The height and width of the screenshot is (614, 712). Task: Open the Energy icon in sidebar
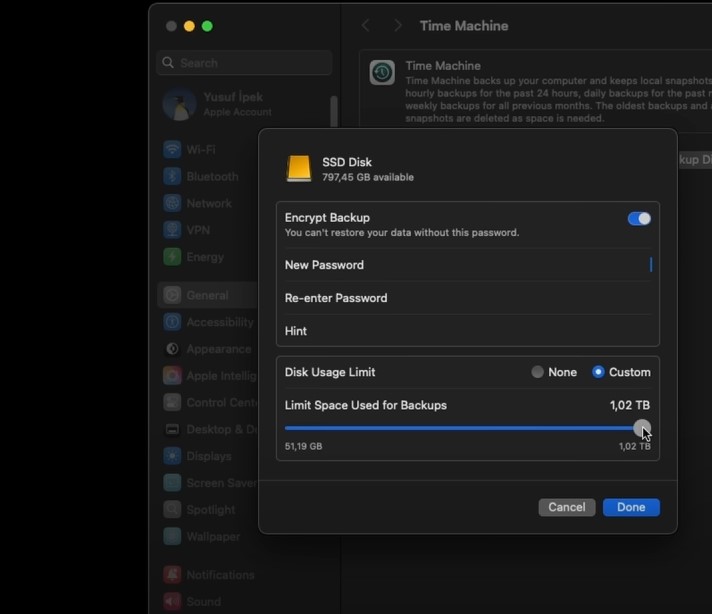[172, 257]
